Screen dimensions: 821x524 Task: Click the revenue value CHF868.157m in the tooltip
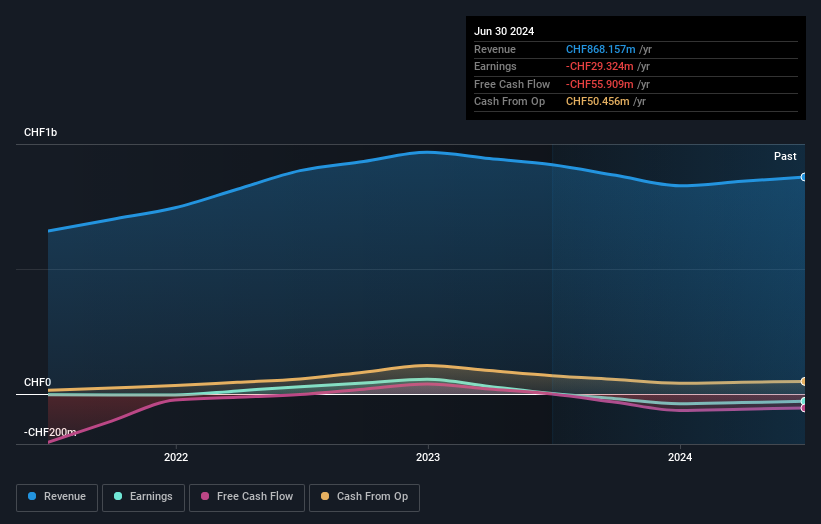coord(601,49)
